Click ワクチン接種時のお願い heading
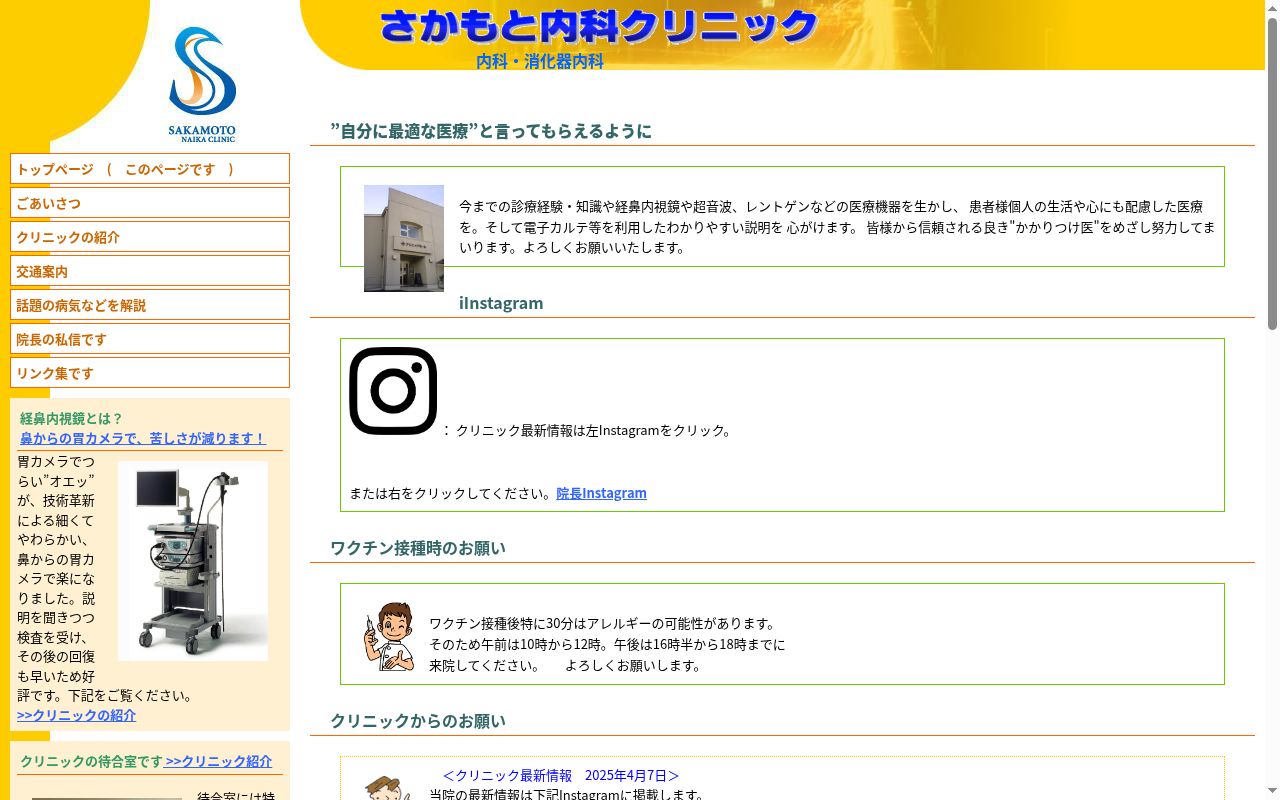 tap(418, 548)
